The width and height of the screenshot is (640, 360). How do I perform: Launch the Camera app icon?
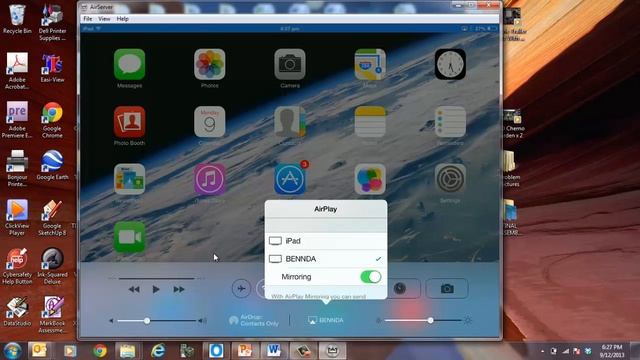(x=290, y=64)
